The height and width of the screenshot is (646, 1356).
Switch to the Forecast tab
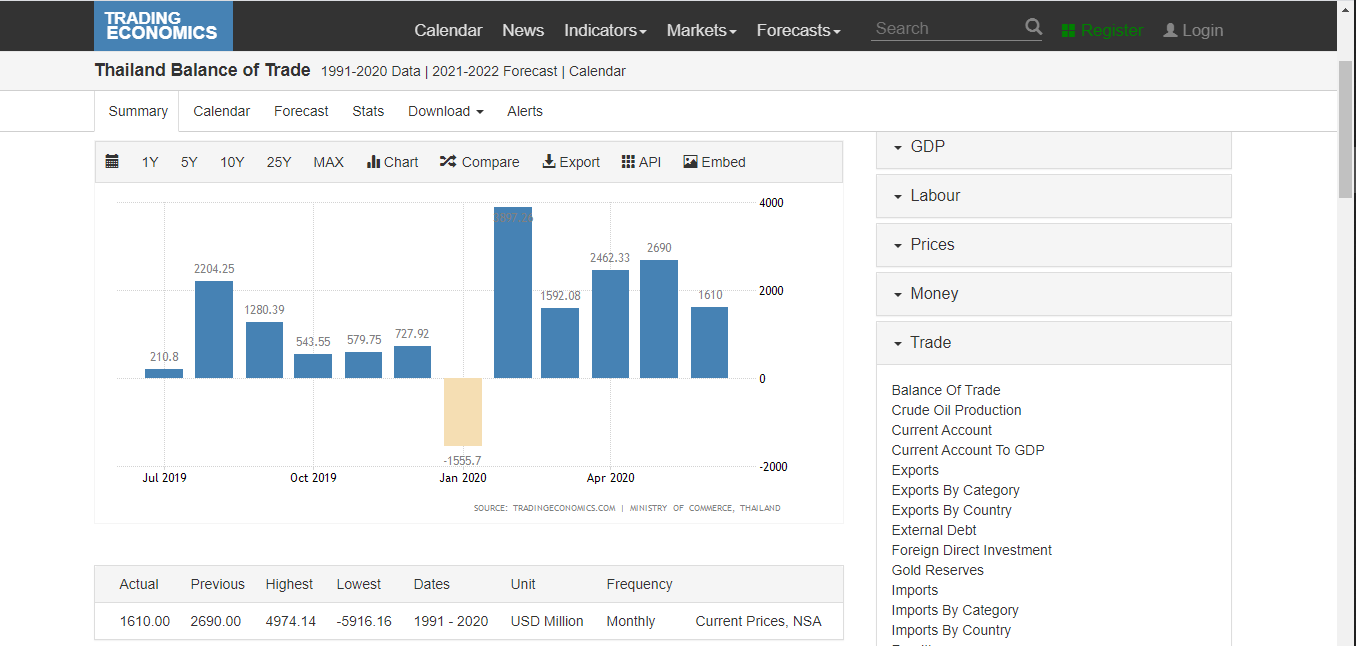[301, 111]
